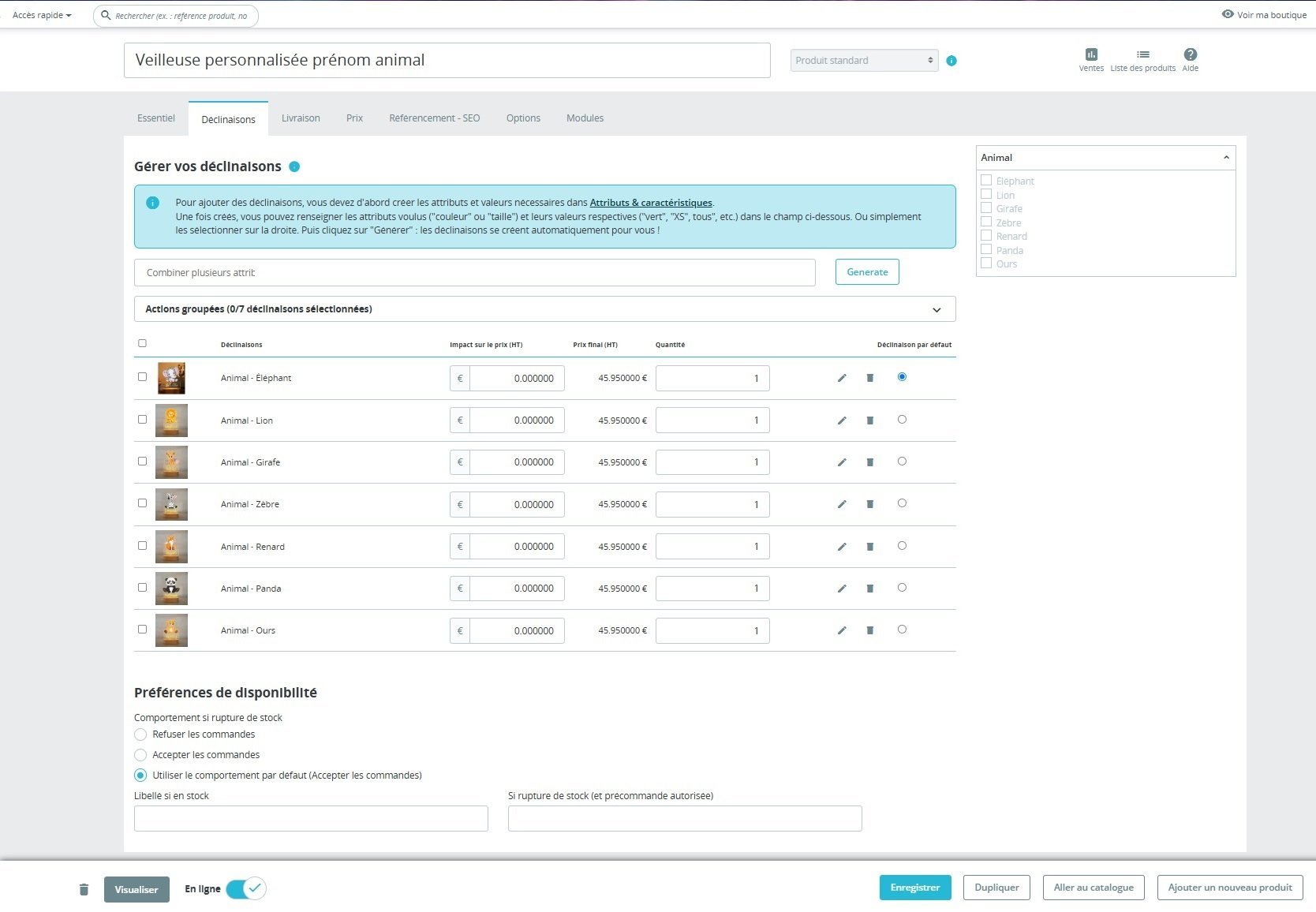This screenshot has height=912, width=1316.
Task: Click the product type info icon
Action: [951, 61]
